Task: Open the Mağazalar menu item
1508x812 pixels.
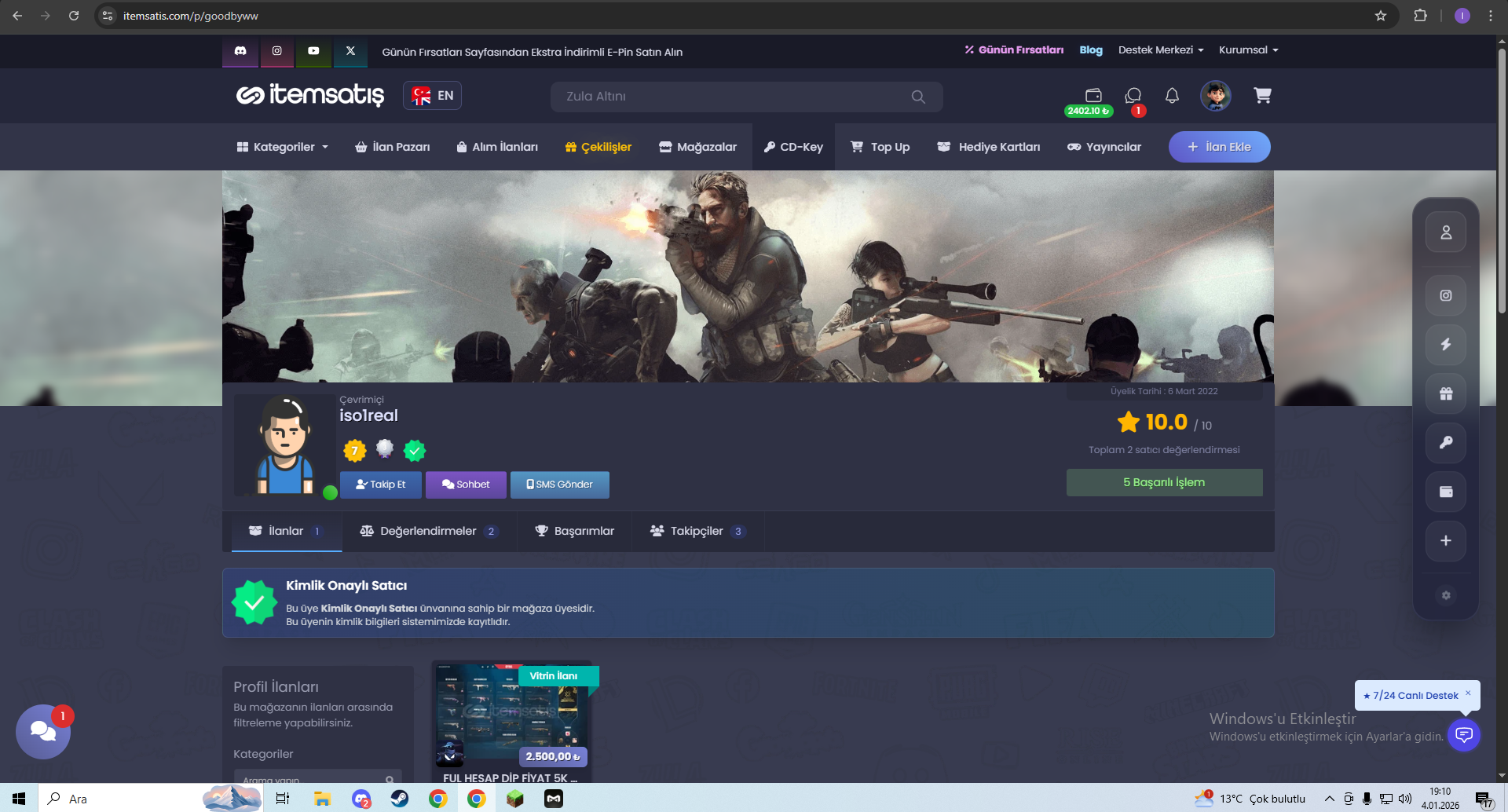Action: pyautogui.click(x=697, y=147)
